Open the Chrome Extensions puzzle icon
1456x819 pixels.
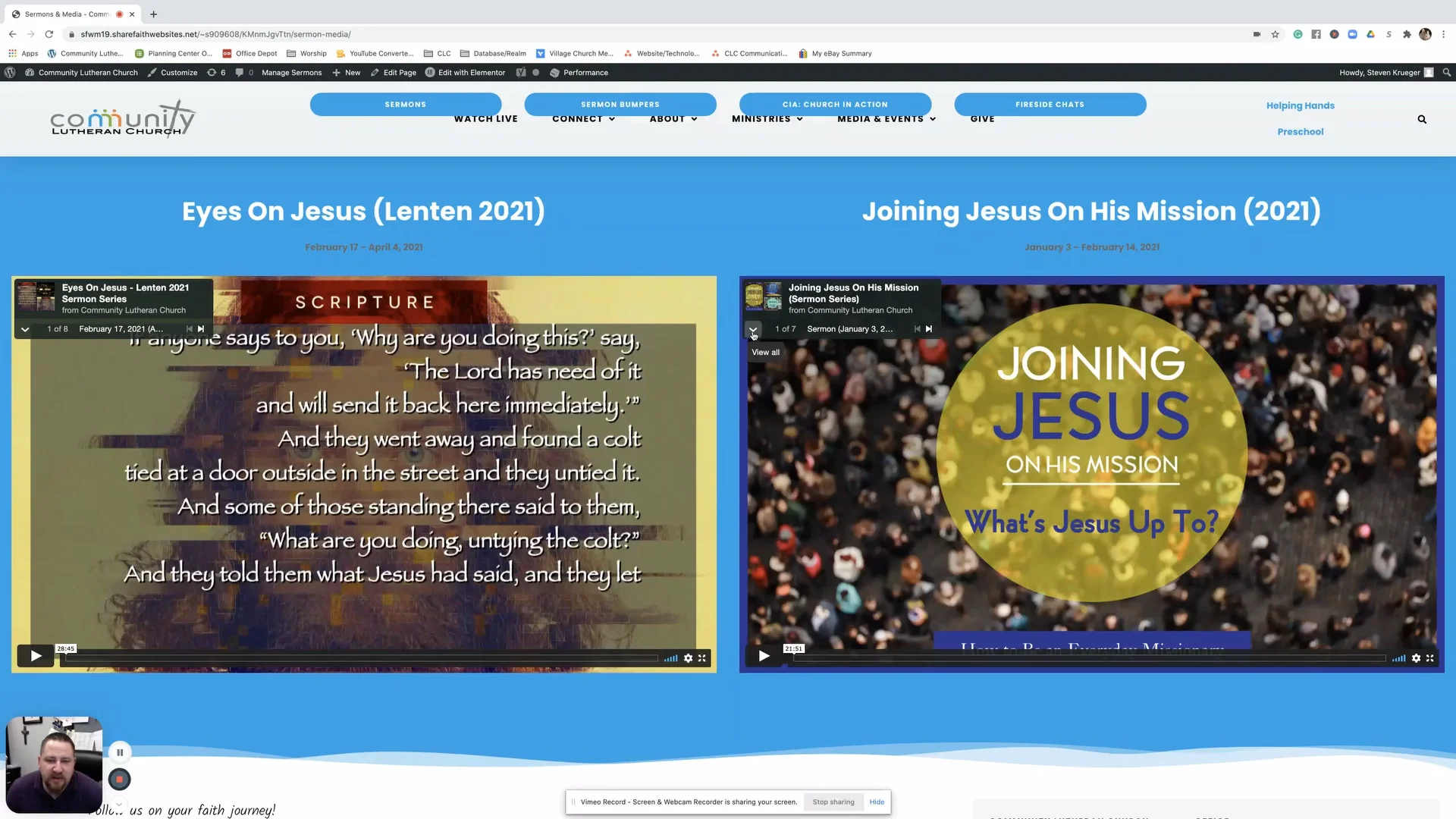point(1407,34)
